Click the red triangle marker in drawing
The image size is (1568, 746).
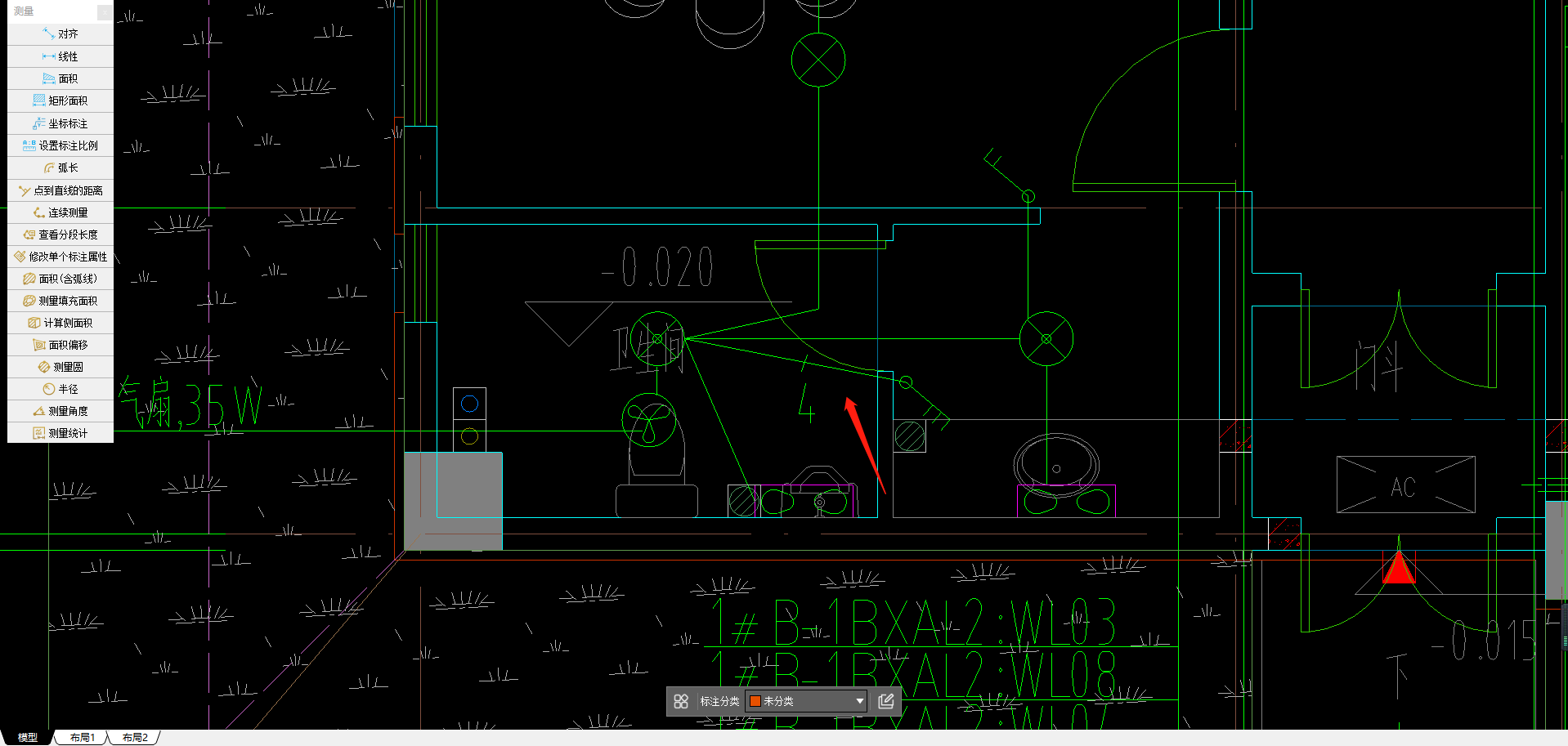pyautogui.click(x=1399, y=567)
